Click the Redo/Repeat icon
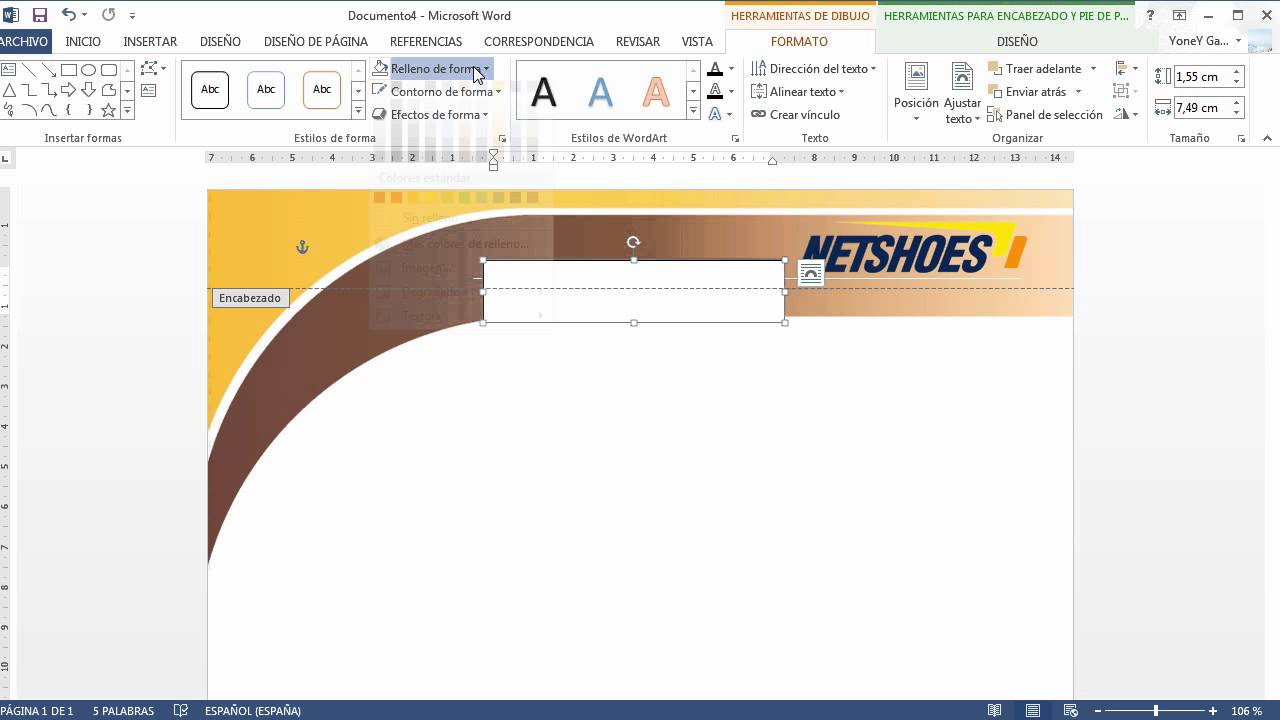The height and width of the screenshot is (720, 1280). (x=108, y=15)
